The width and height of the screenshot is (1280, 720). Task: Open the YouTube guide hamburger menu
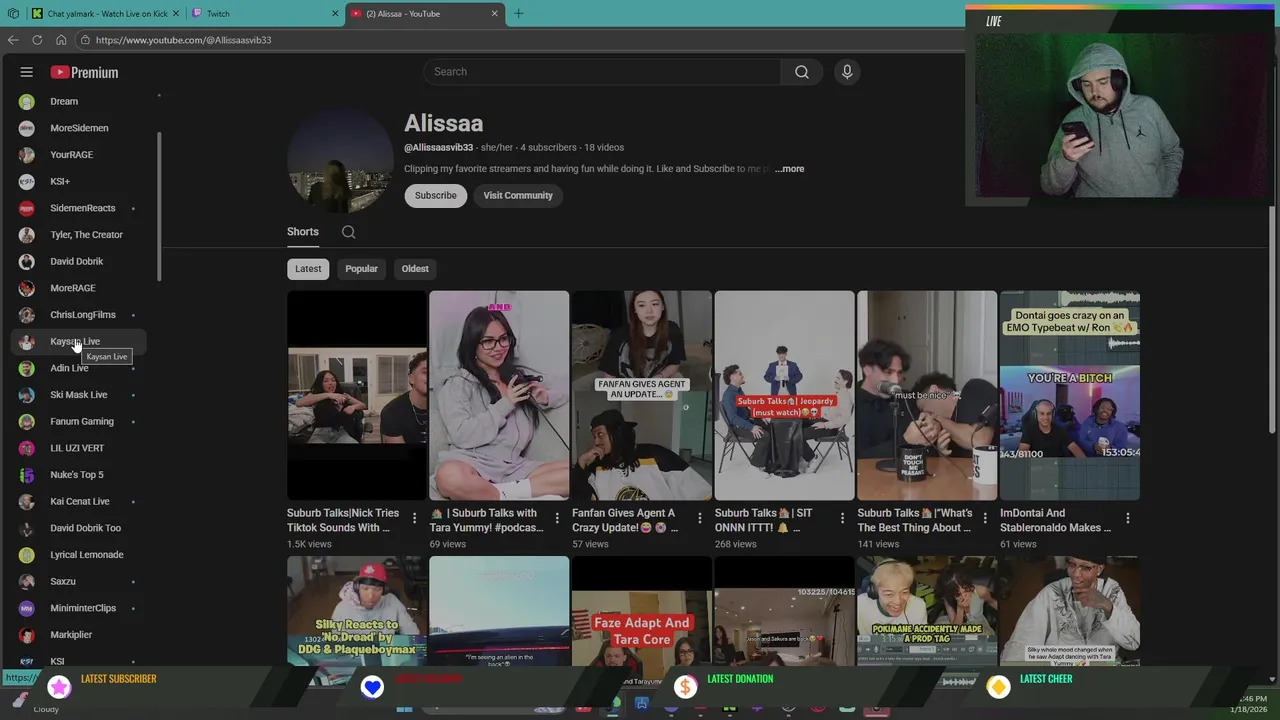pyautogui.click(x=27, y=72)
